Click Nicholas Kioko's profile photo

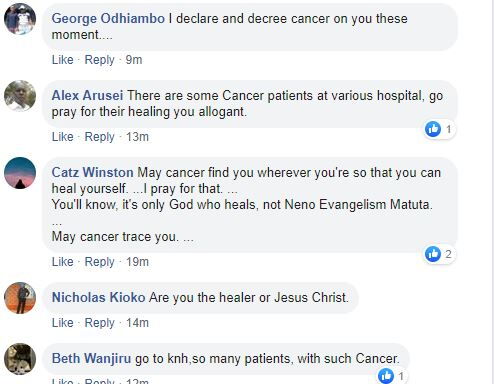click(x=20, y=298)
